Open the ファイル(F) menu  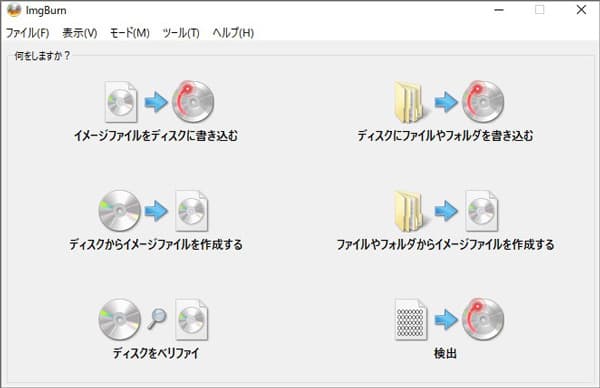click(27, 33)
